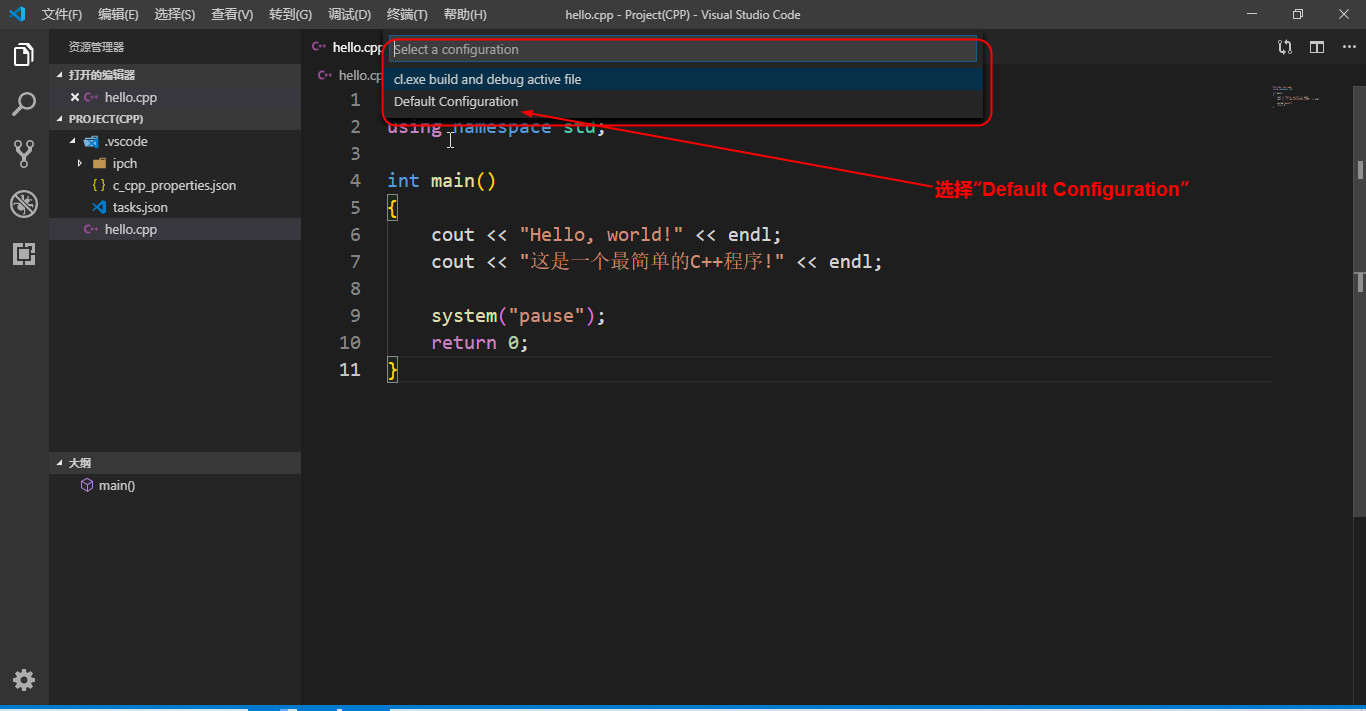Open the editor More Actions ellipsis menu
Image resolution: width=1366 pixels, height=711 pixels.
(1349, 47)
